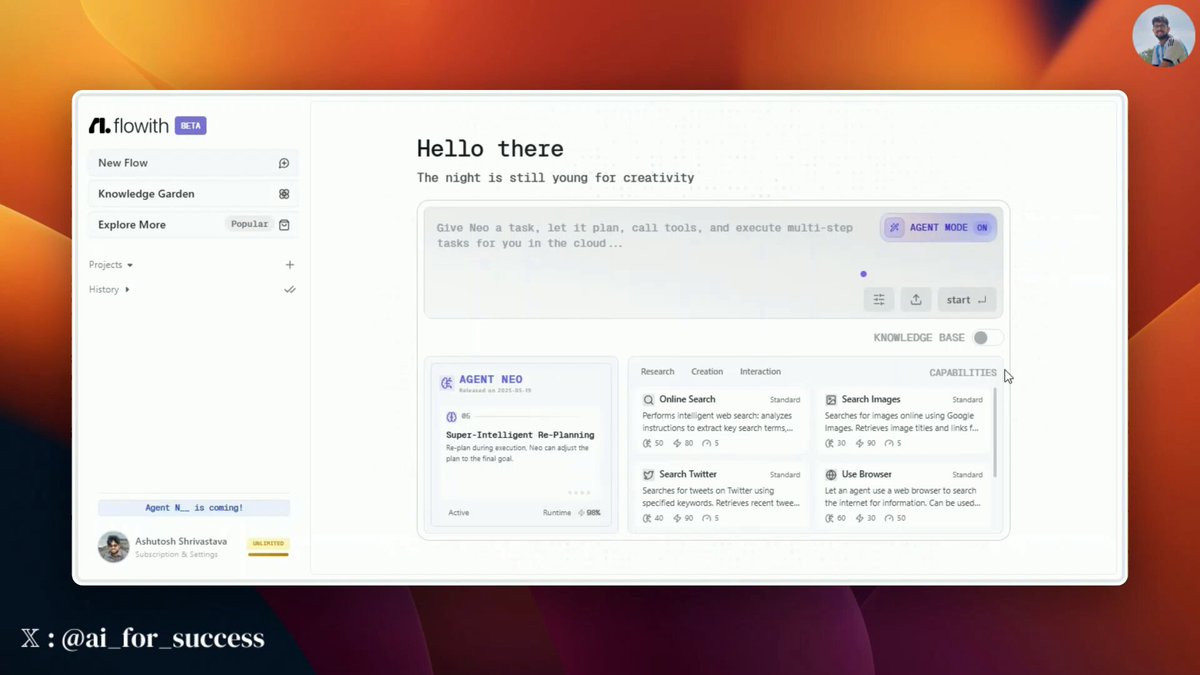Click the flowith logo

(129, 126)
